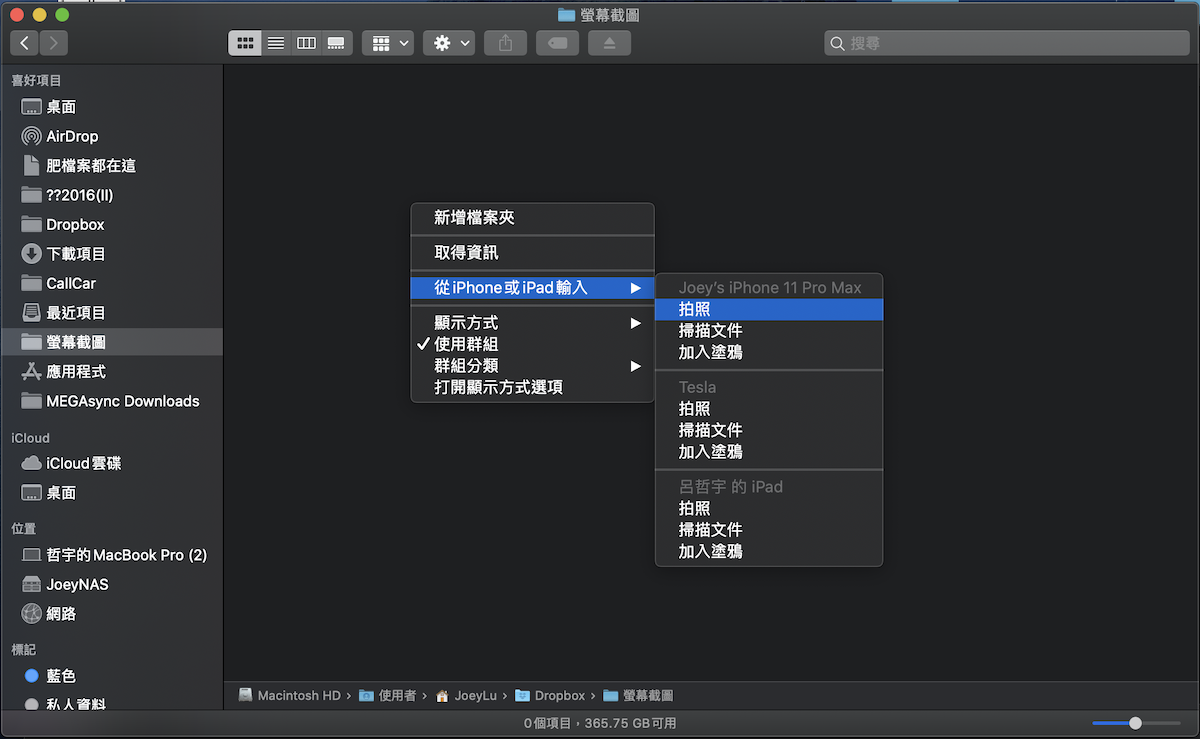Open 桌面 under 喜好項目 in sidebar
Image resolution: width=1200 pixels, height=739 pixels.
(x=111, y=107)
